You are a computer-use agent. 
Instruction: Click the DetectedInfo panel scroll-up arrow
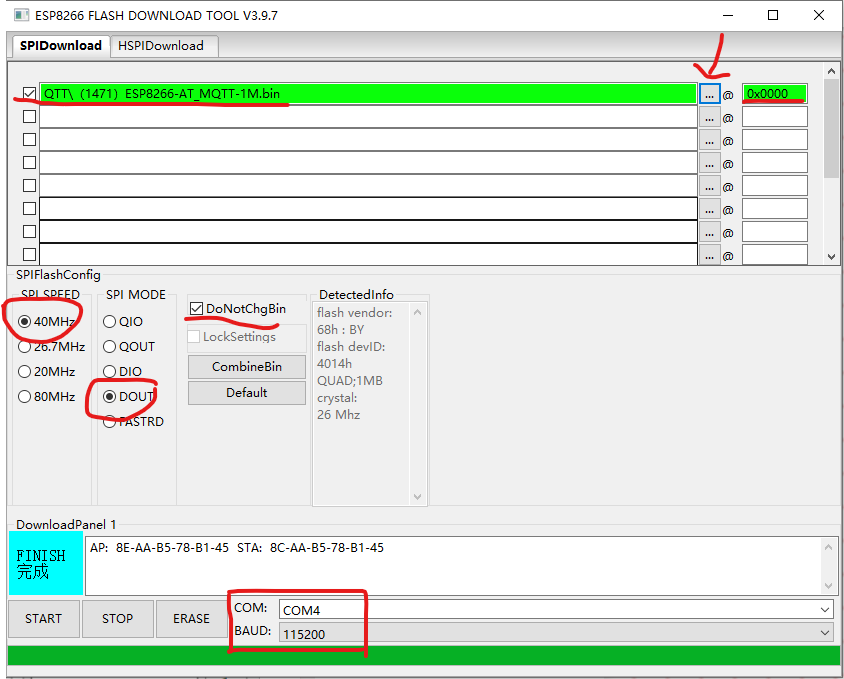417,312
